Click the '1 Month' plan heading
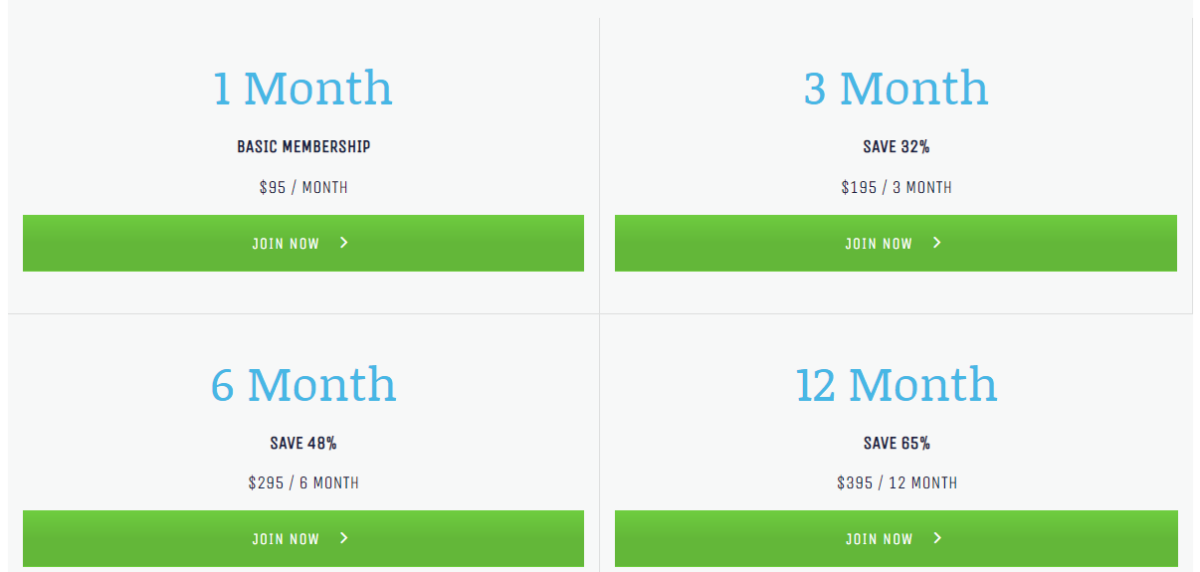This screenshot has width=1200, height=572. click(x=303, y=88)
